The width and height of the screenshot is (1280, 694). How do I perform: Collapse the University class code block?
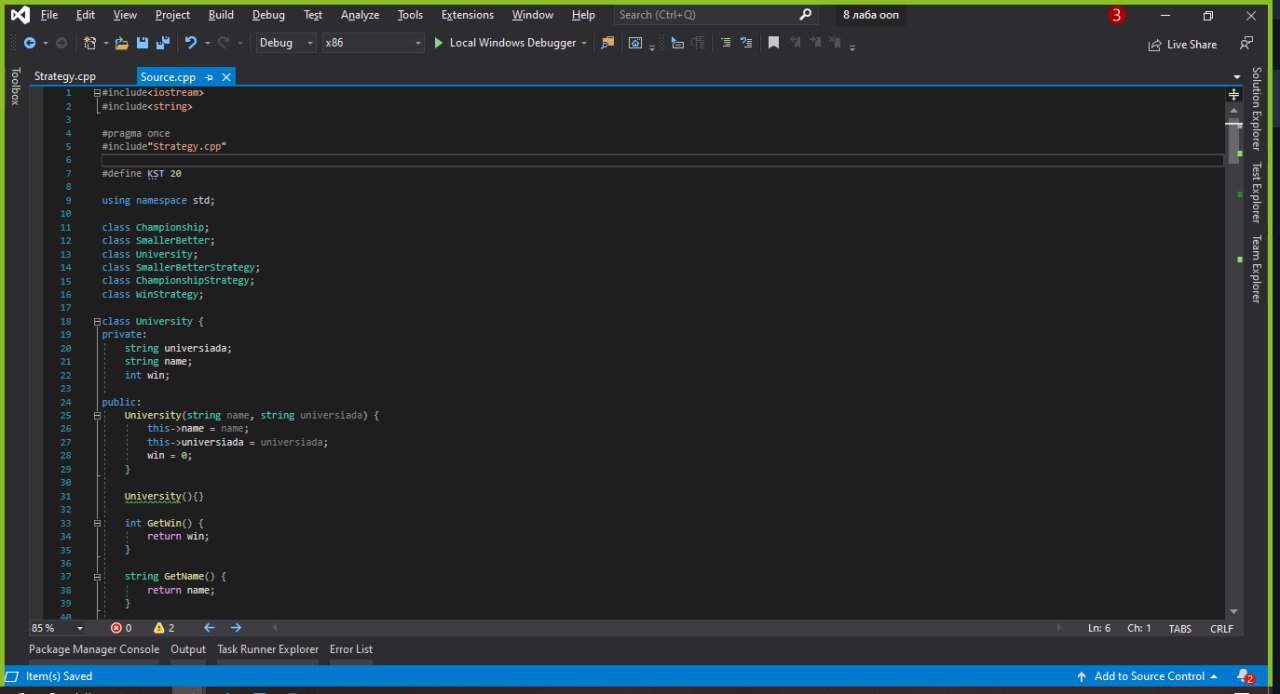(x=97, y=321)
